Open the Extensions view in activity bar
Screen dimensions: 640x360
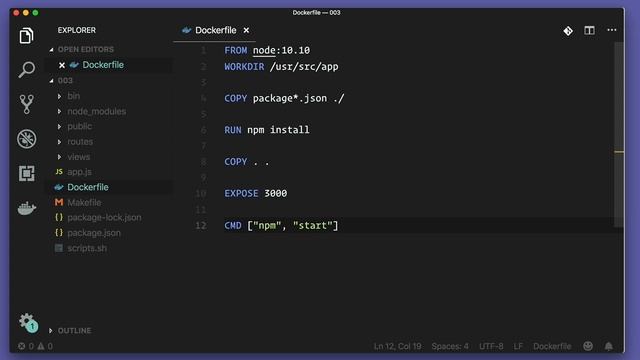pos(27,173)
